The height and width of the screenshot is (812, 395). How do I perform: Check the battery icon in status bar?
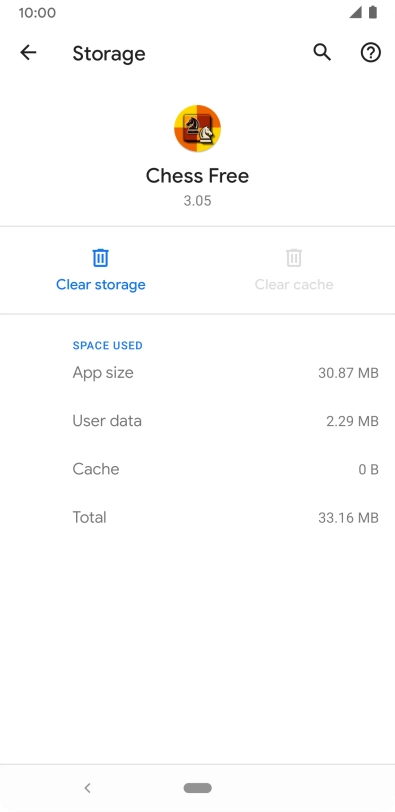pyautogui.click(x=373, y=12)
